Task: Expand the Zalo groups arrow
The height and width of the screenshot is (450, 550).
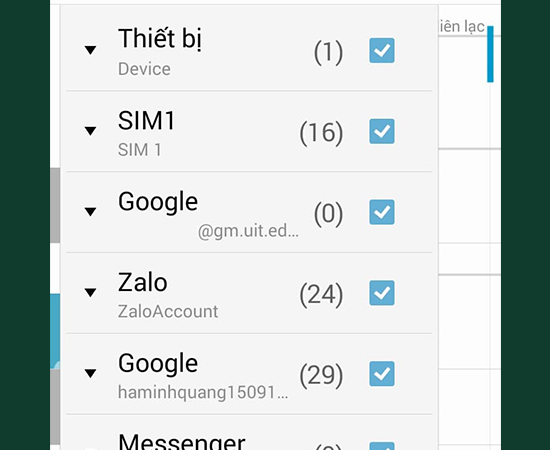Action: pos(90,292)
